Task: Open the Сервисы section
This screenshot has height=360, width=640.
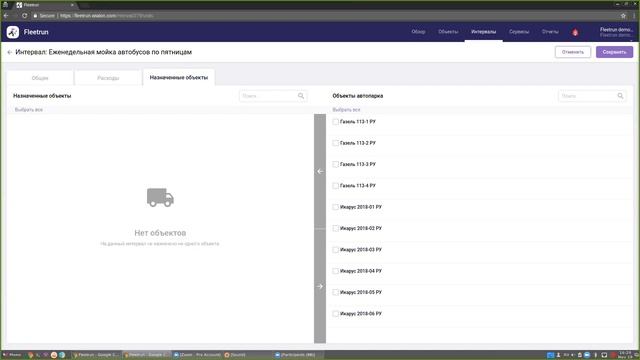Action: point(519,32)
